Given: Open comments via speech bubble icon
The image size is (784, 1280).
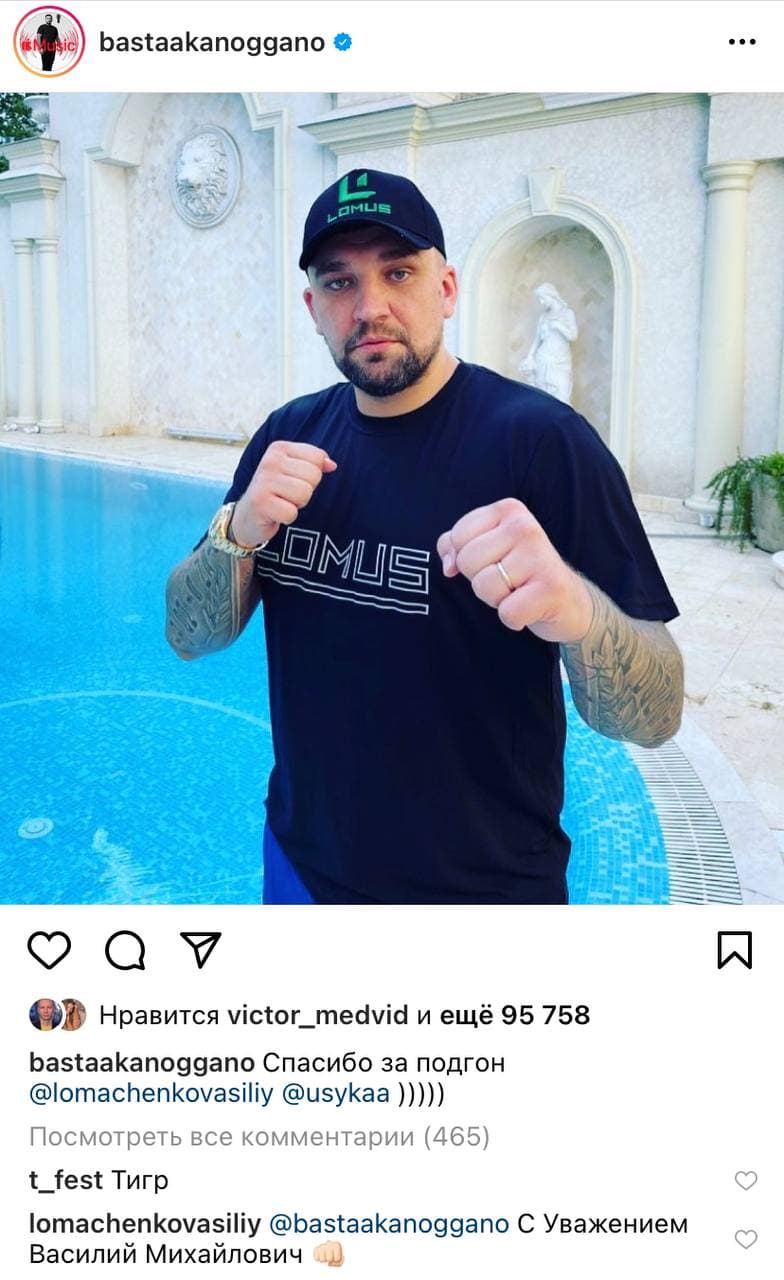Looking at the screenshot, I should (126, 950).
